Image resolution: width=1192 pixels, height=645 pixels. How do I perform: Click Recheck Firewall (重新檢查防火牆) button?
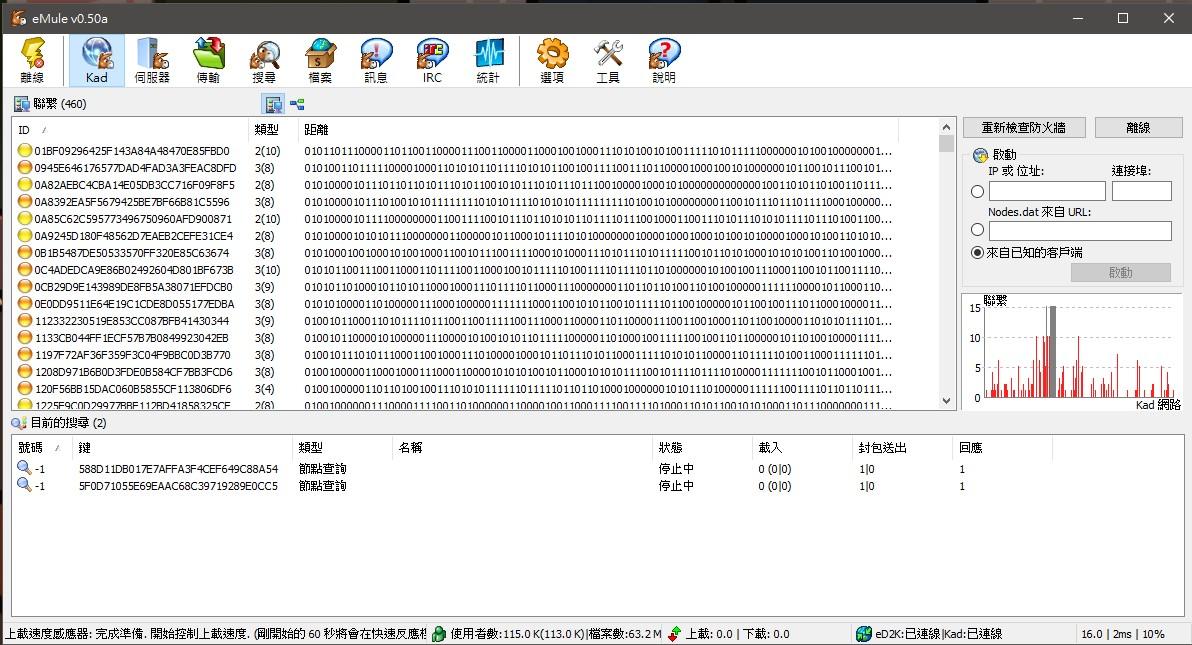pyautogui.click(x=1024, y=128)
